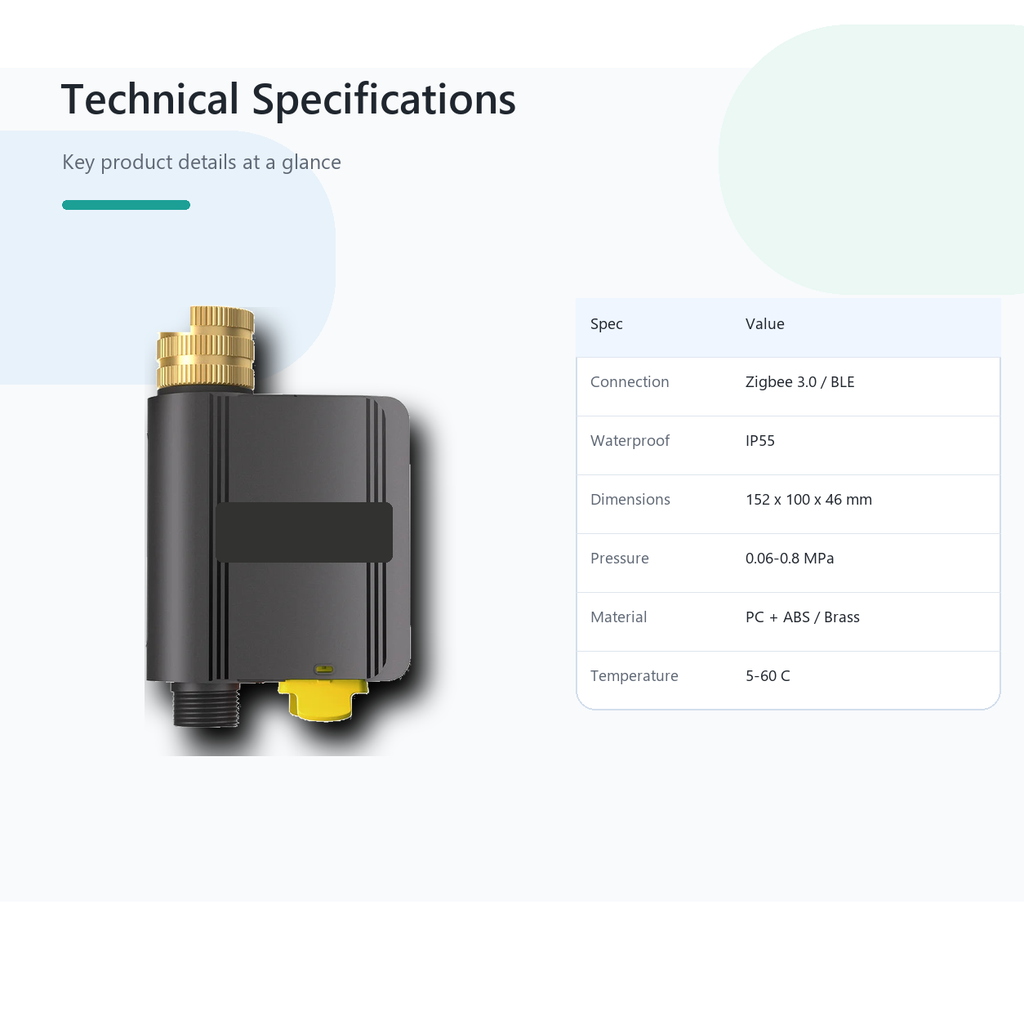Click the 'Waterproof' row label

(x=630, y=441)
